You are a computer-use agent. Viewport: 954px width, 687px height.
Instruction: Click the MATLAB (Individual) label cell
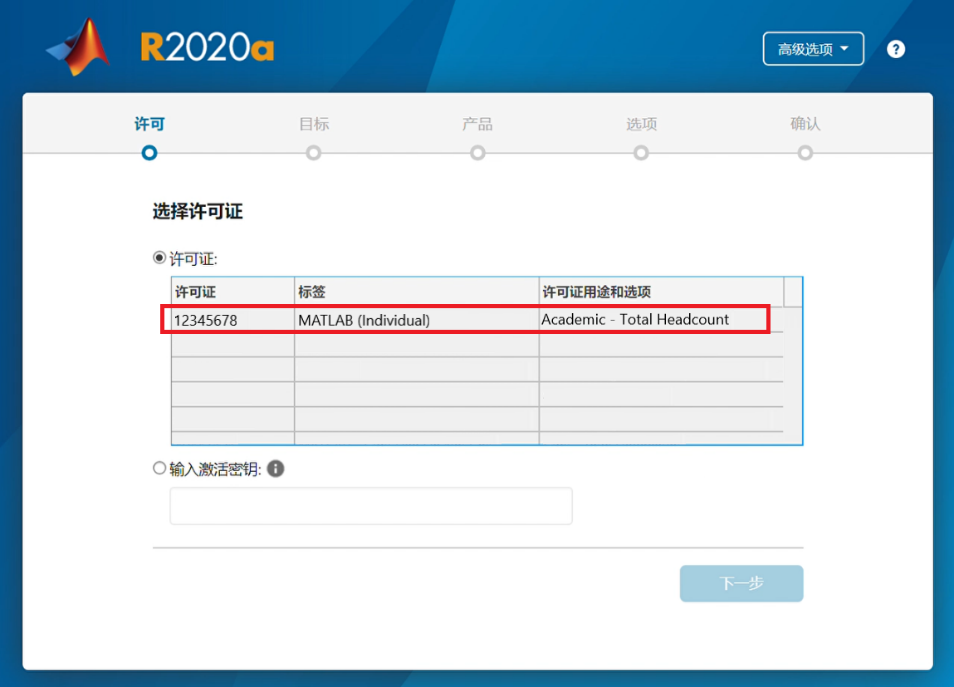point(417,320)
